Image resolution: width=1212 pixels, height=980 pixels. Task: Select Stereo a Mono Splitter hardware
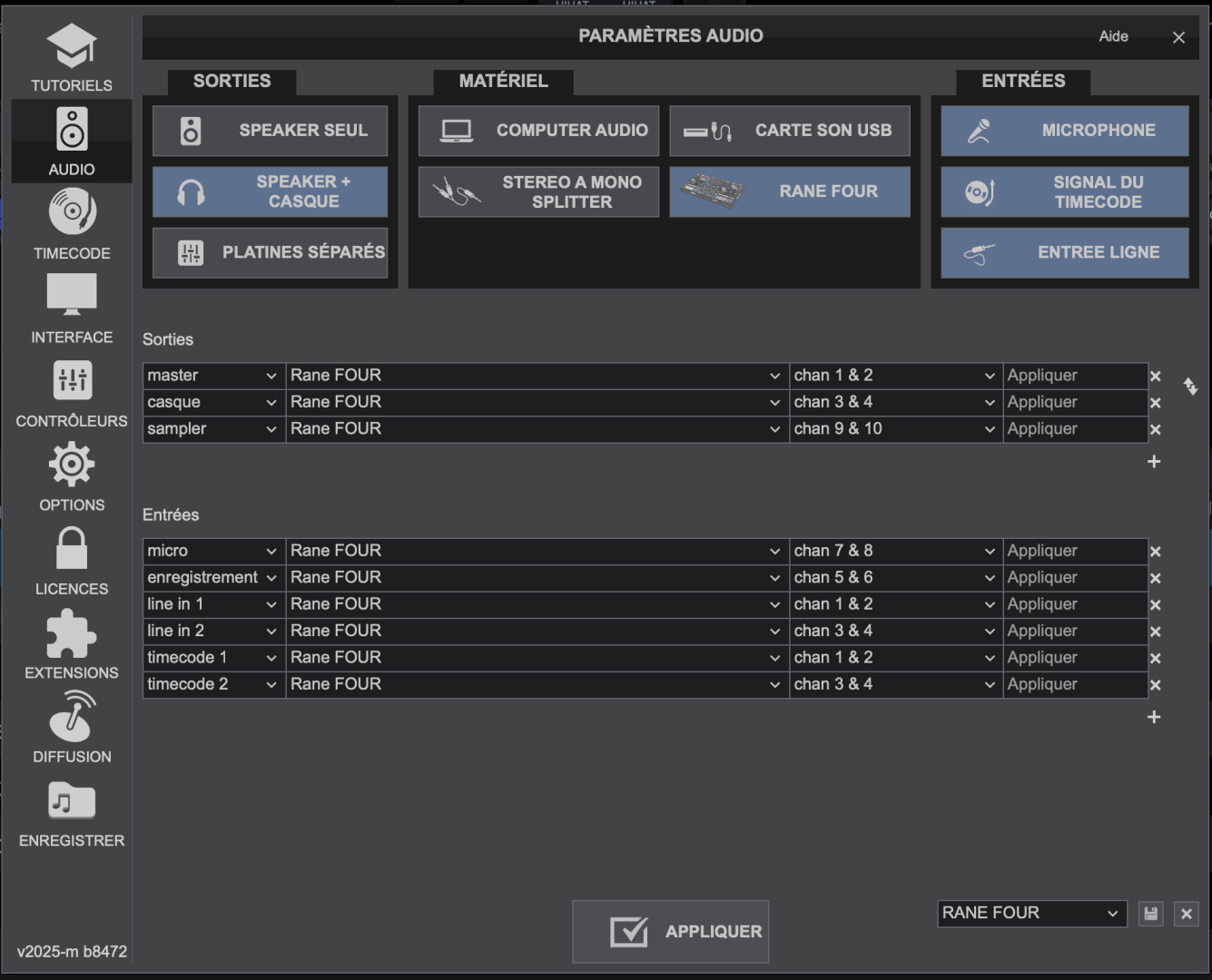(x=538, y=191)
